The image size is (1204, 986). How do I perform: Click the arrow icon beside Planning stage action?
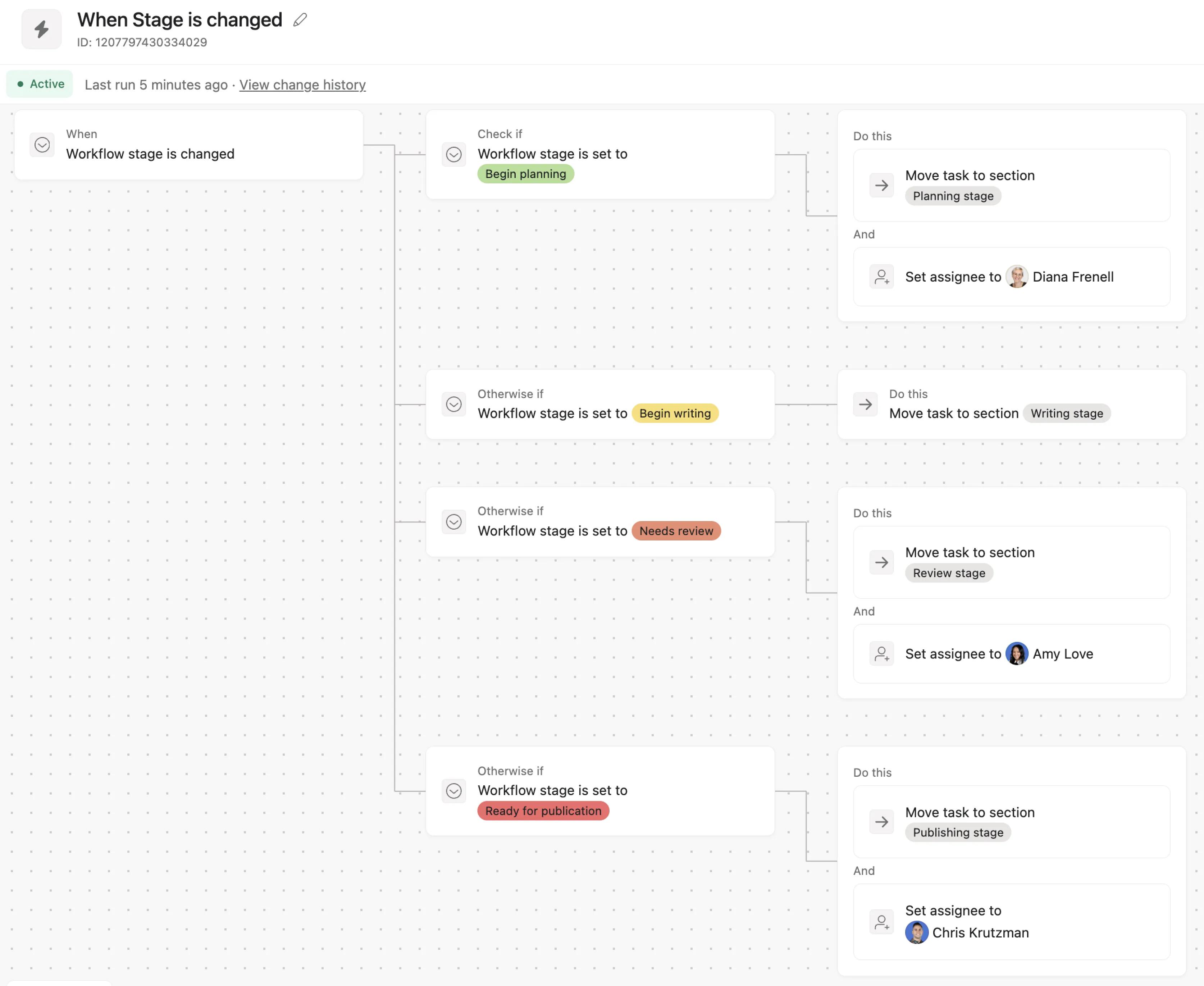pos(881,185)
